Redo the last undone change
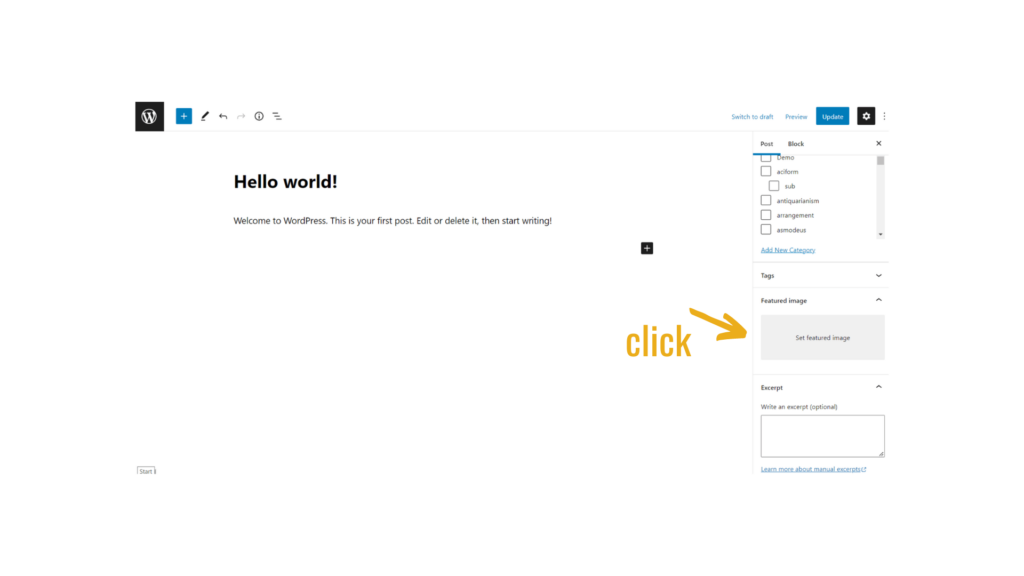This screenshot has height=576, width=1024. point(241,116)
